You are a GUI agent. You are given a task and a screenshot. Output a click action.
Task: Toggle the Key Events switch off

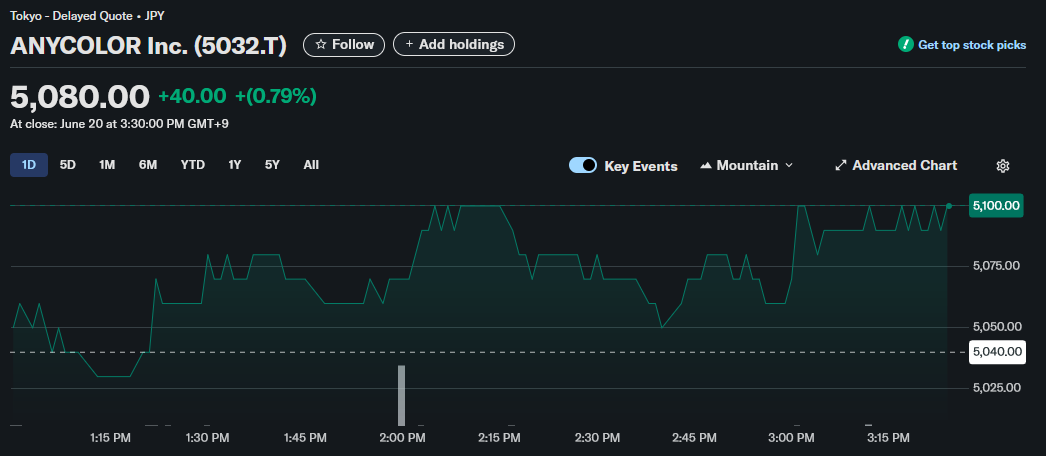pos(582,165)
